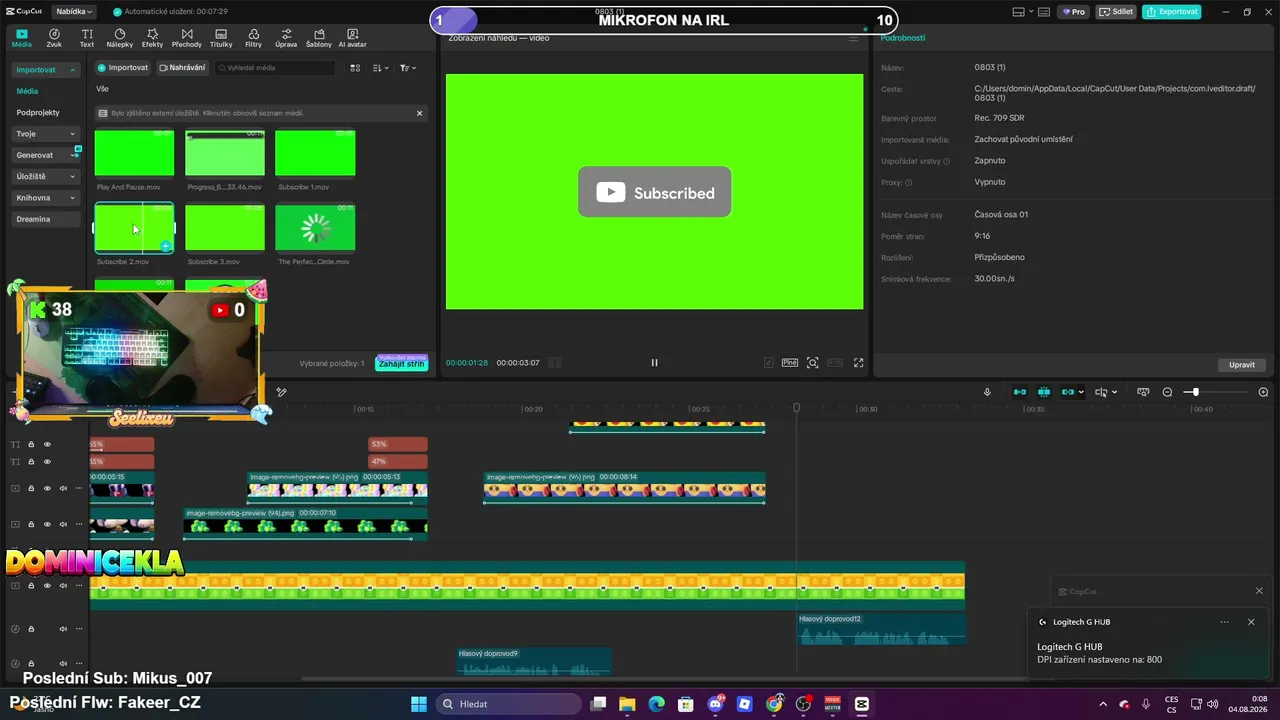
Task: Open the Titulky captions tab
Action: point(221,38)
